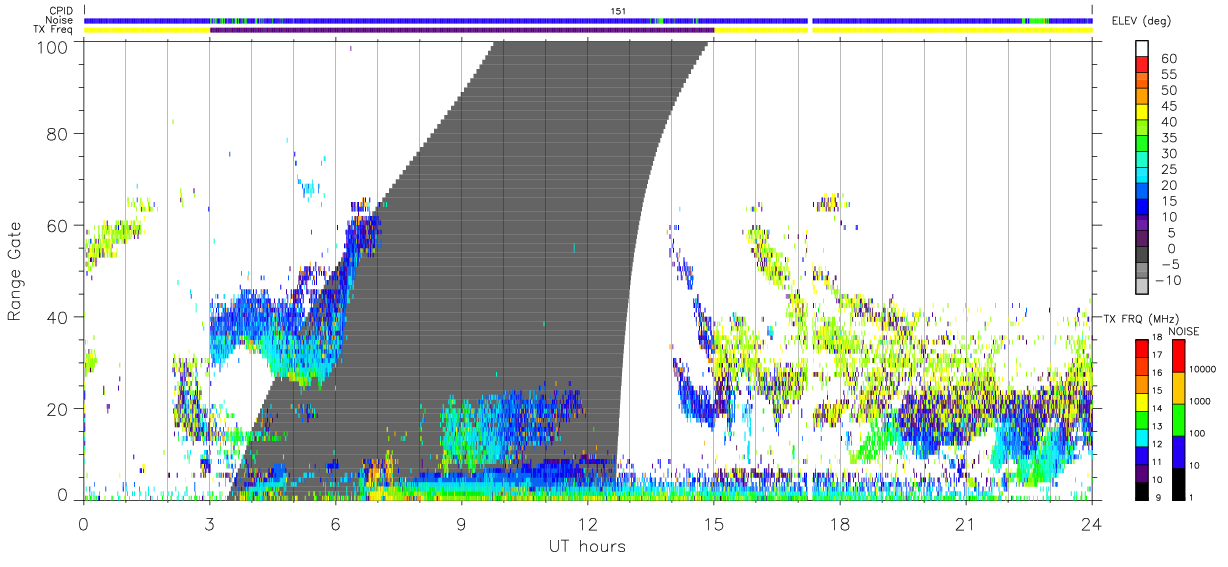Image resolution: width=1228 pixels, height=567 pixels.
Task: Click the '1' label on the NOISE scale
Action: [1191, 497]
